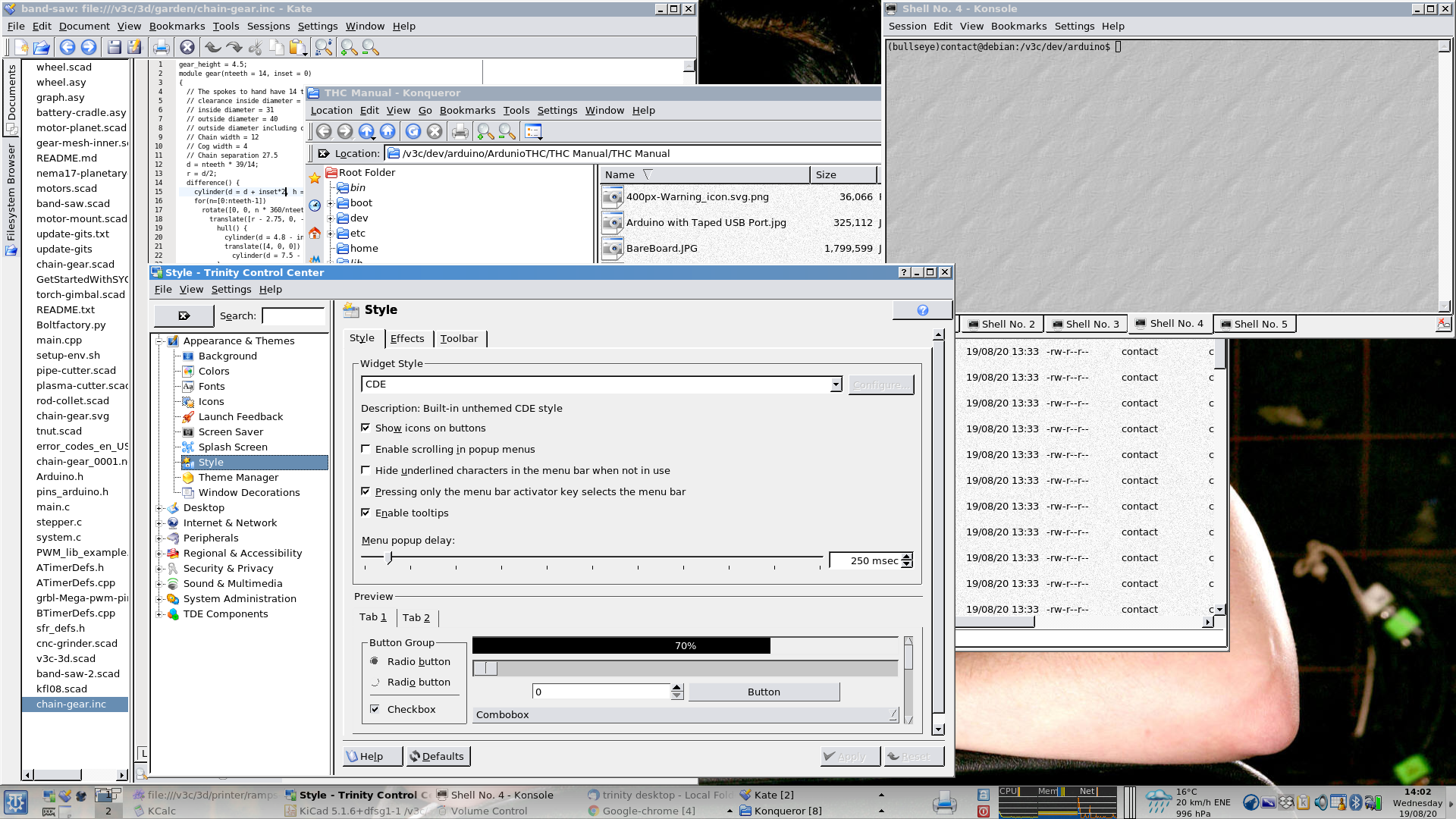Open Tab 2 in preview area
Viewport: 1456px width, 819px height.
click(x=416, y=617)
